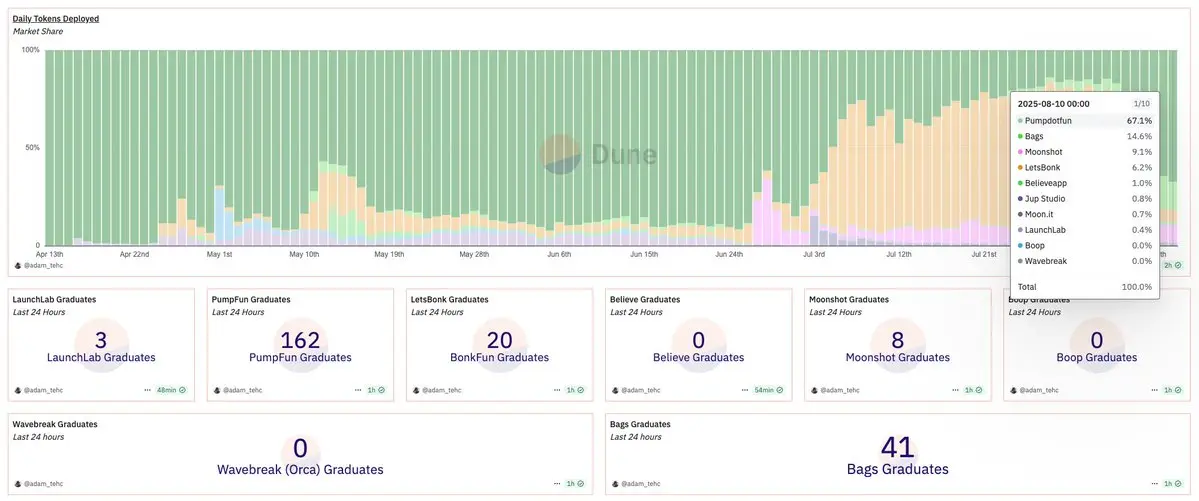Click the LetsBonk Graduates card title
1199x501 pixels.
tap(449, 300)
